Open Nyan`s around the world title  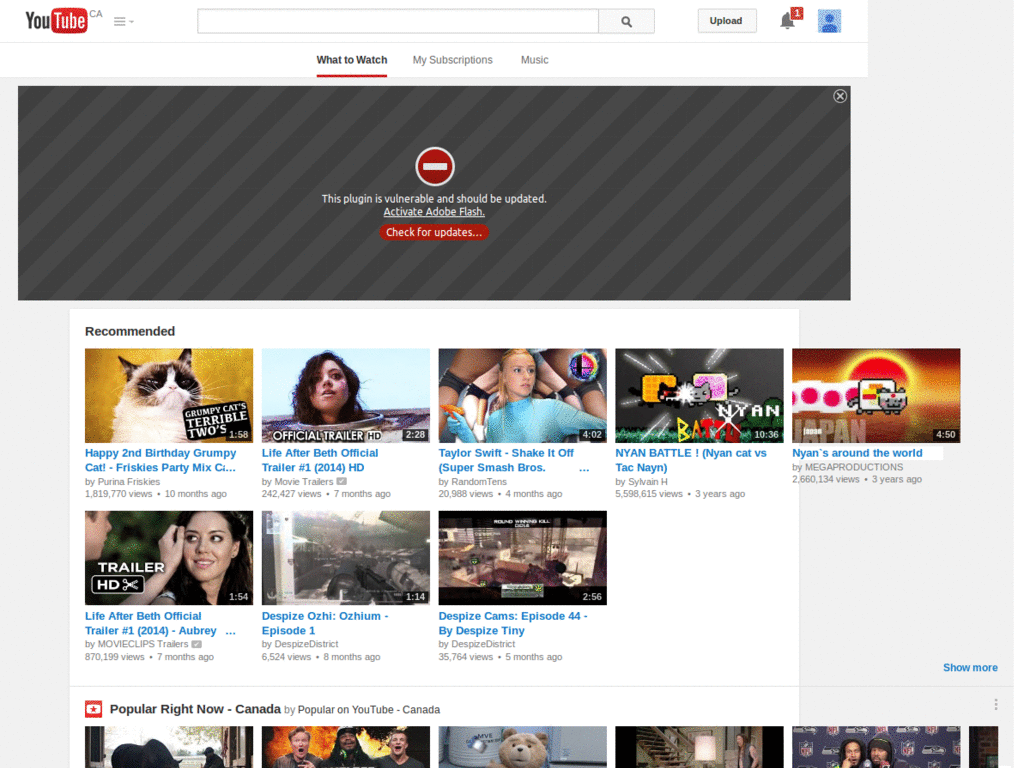857,453
